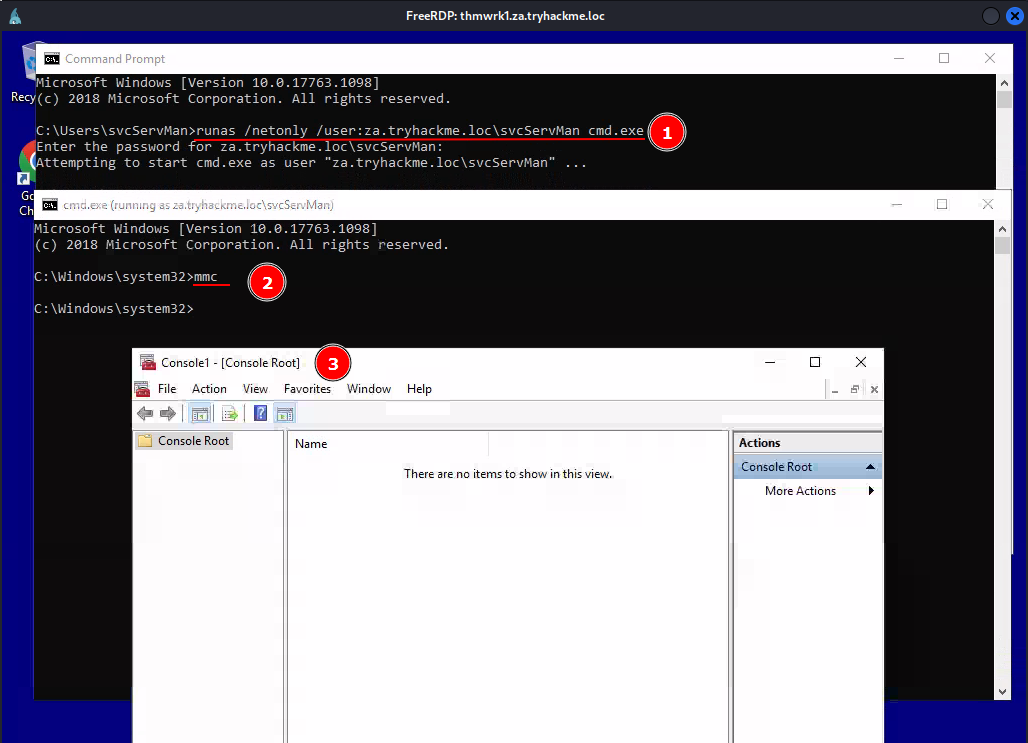Close the inner Console Root child window
The height and width of the screenshot is (743, 1028).
click(x=874, y=390)
